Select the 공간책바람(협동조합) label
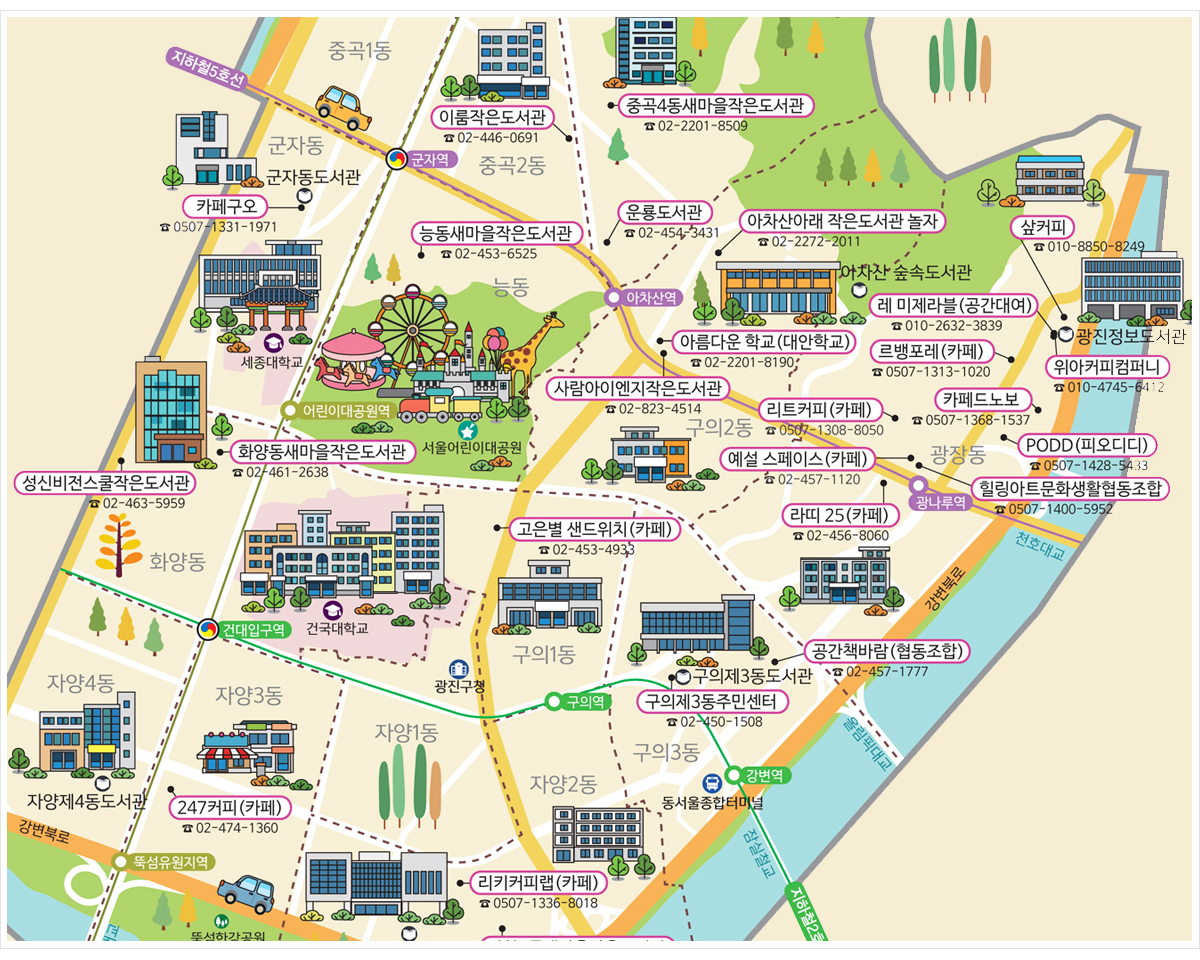Screen dimensions: 1200x960 [x=887, y=651]
